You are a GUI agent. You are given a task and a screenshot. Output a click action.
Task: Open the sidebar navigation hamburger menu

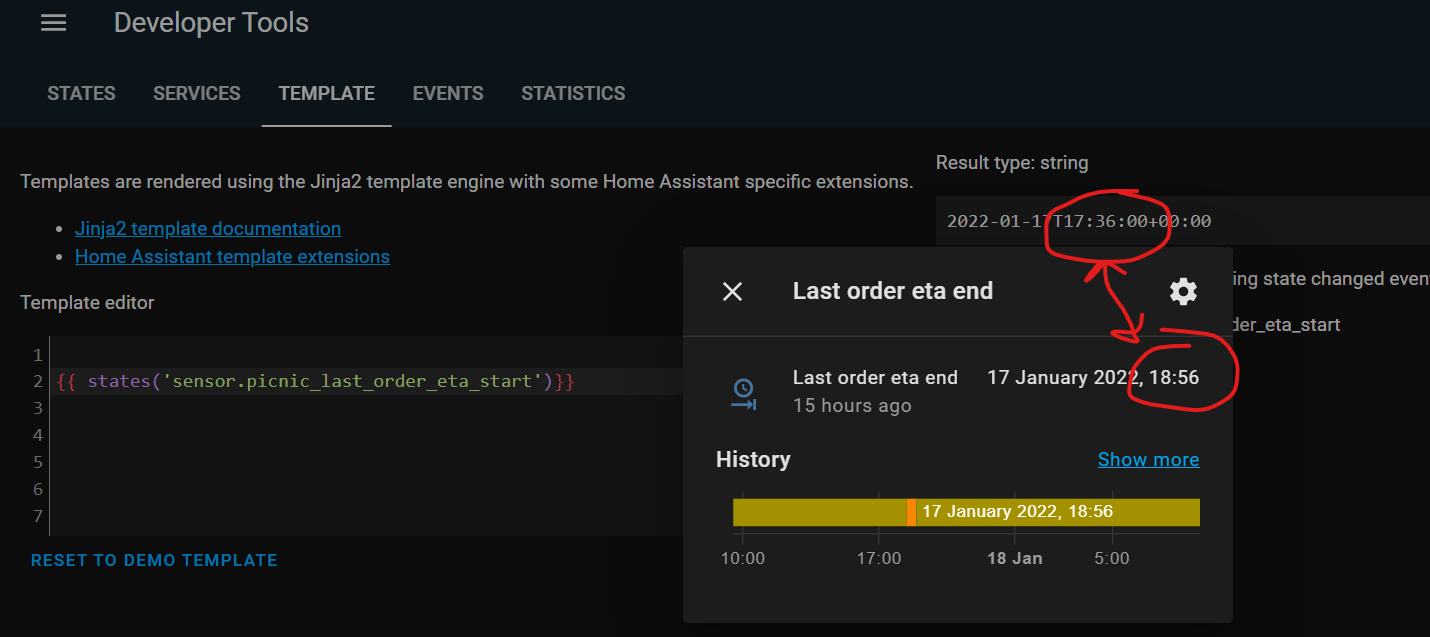click(53, 22)
